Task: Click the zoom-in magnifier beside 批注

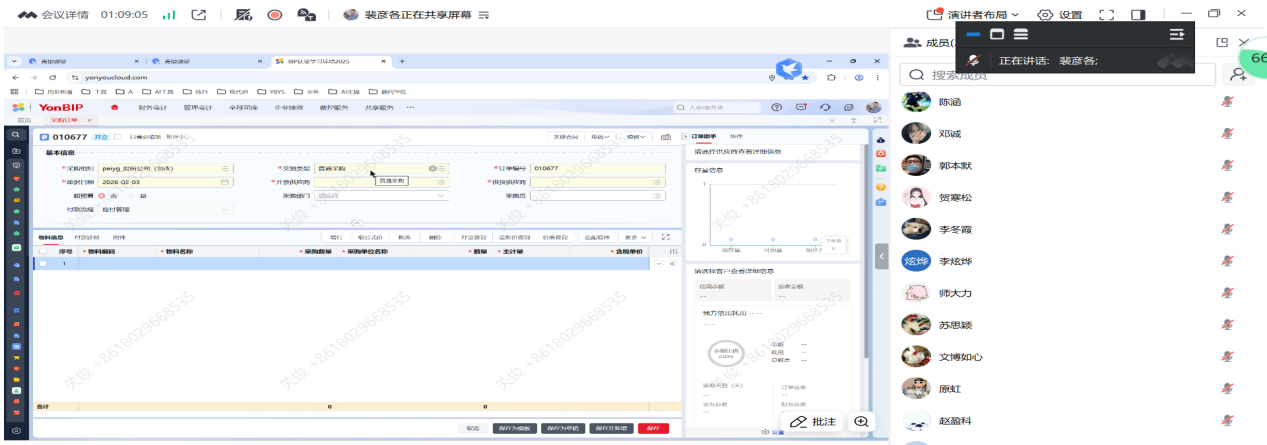Action: [859, 422]
